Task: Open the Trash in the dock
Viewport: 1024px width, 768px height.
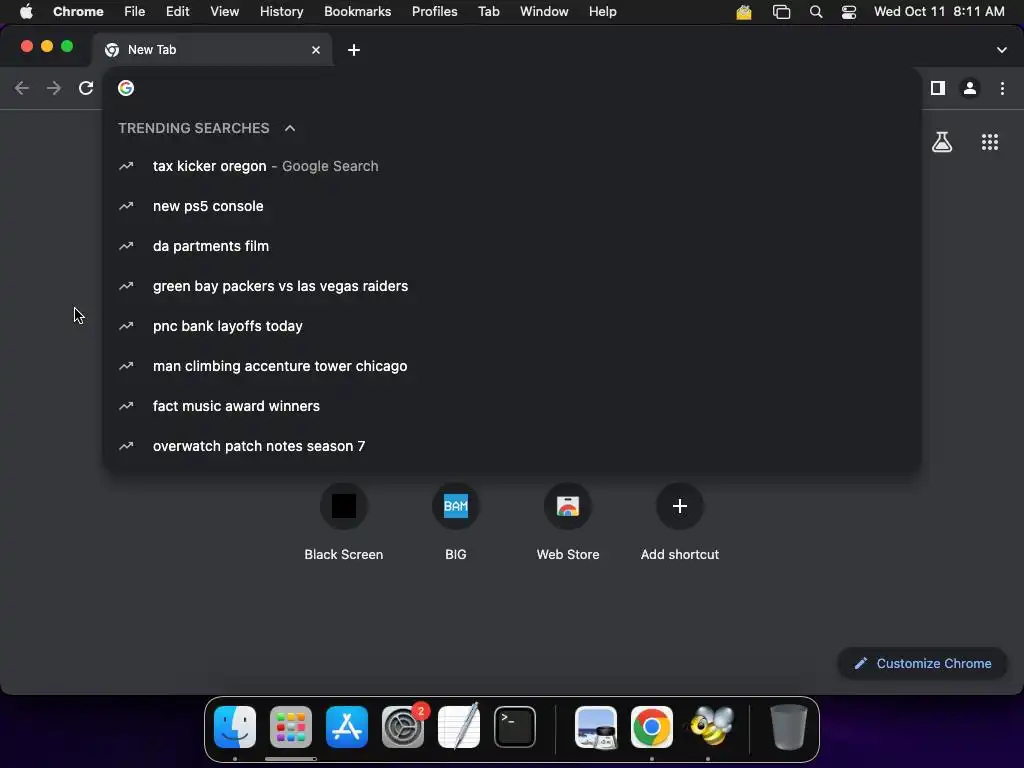Action: click(789, 727)
